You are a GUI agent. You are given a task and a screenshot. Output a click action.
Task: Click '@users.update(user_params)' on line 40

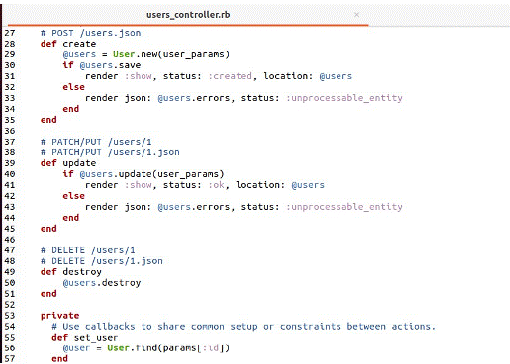[152, 174]
